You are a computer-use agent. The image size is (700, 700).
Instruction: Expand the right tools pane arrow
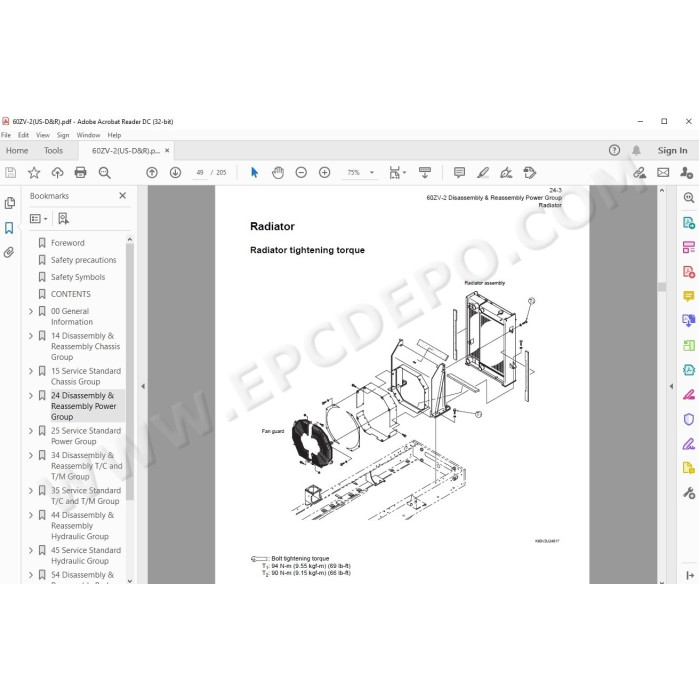tap(671, 387)
